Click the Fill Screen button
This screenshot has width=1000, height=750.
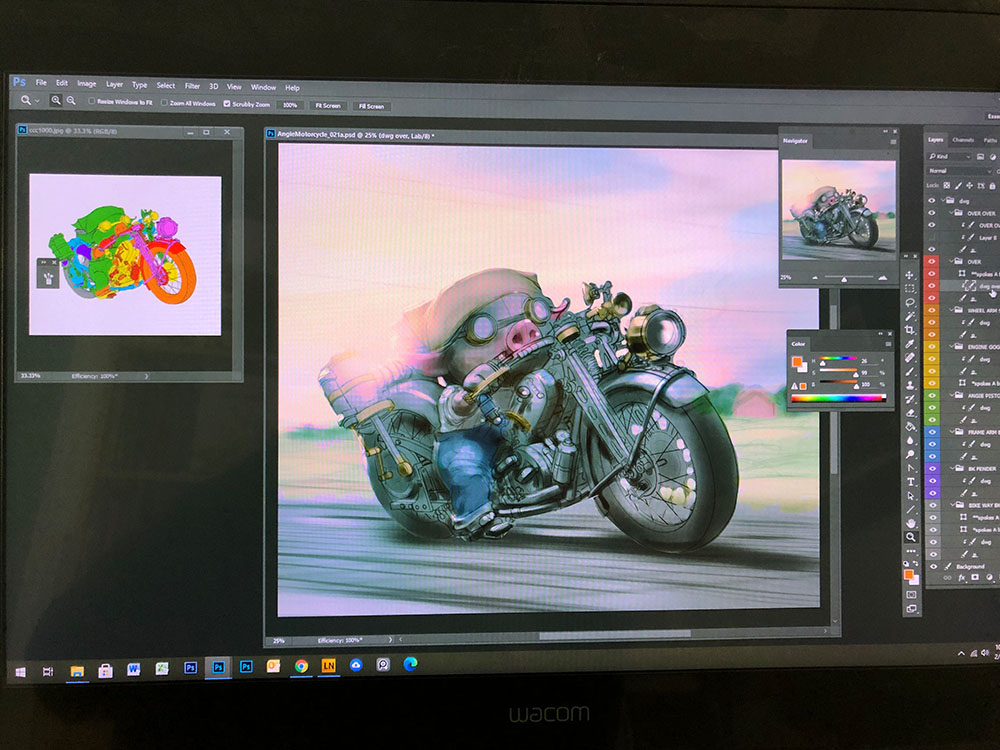tap(371, 107)
